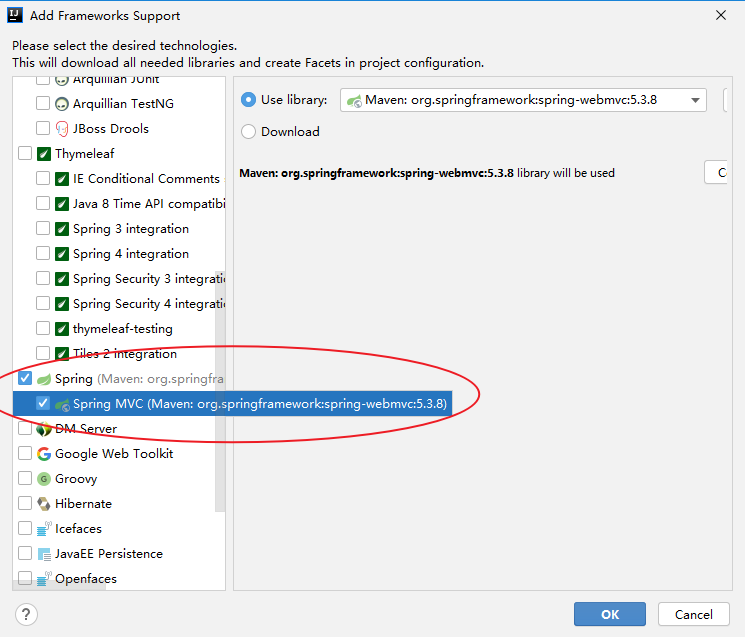
Task: Click the DM Server icon
Action: (x=44, y=429)
